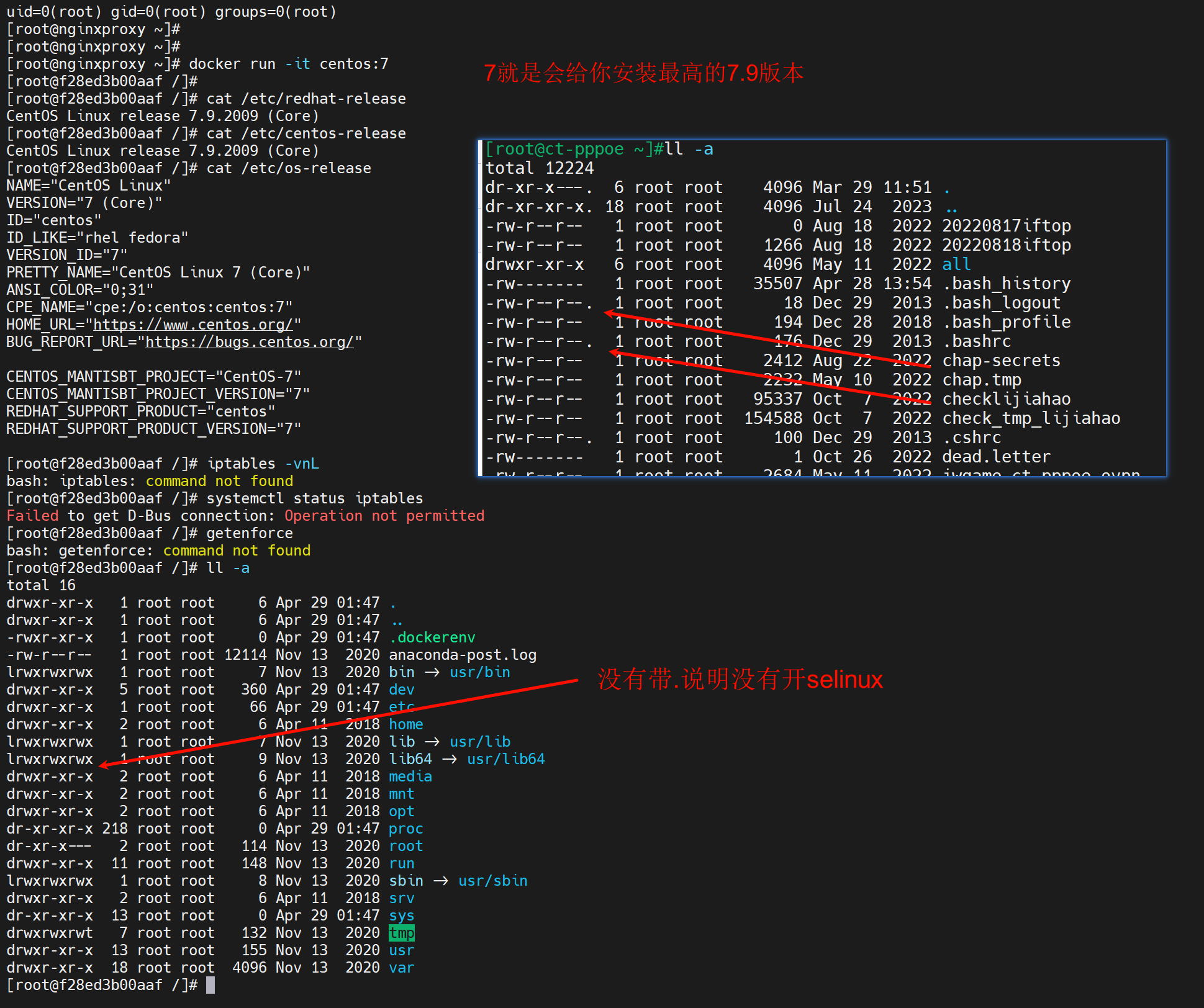Click the .dockerenv file name
This screenshot has height=1008, width=1204.
coord(432,637)
